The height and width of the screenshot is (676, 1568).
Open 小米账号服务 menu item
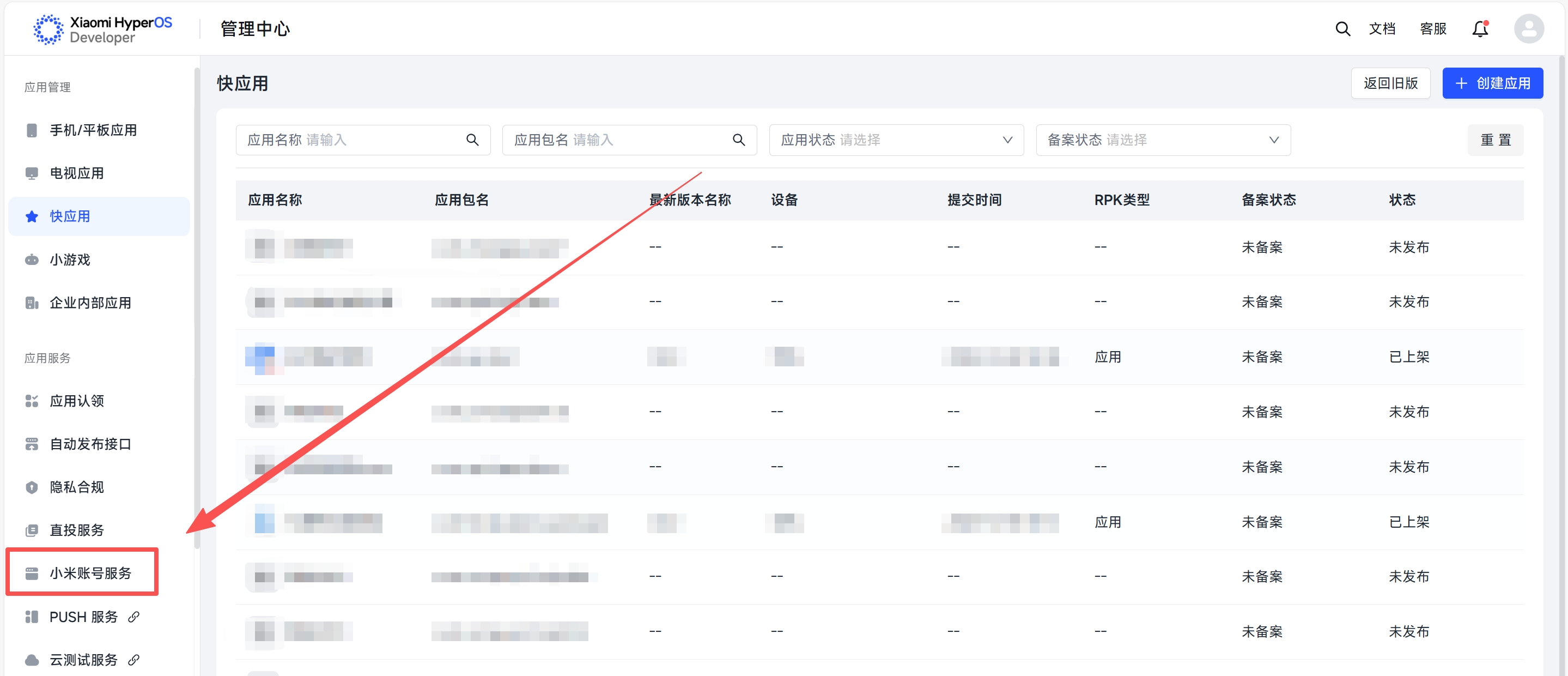[x=90, y=573]
